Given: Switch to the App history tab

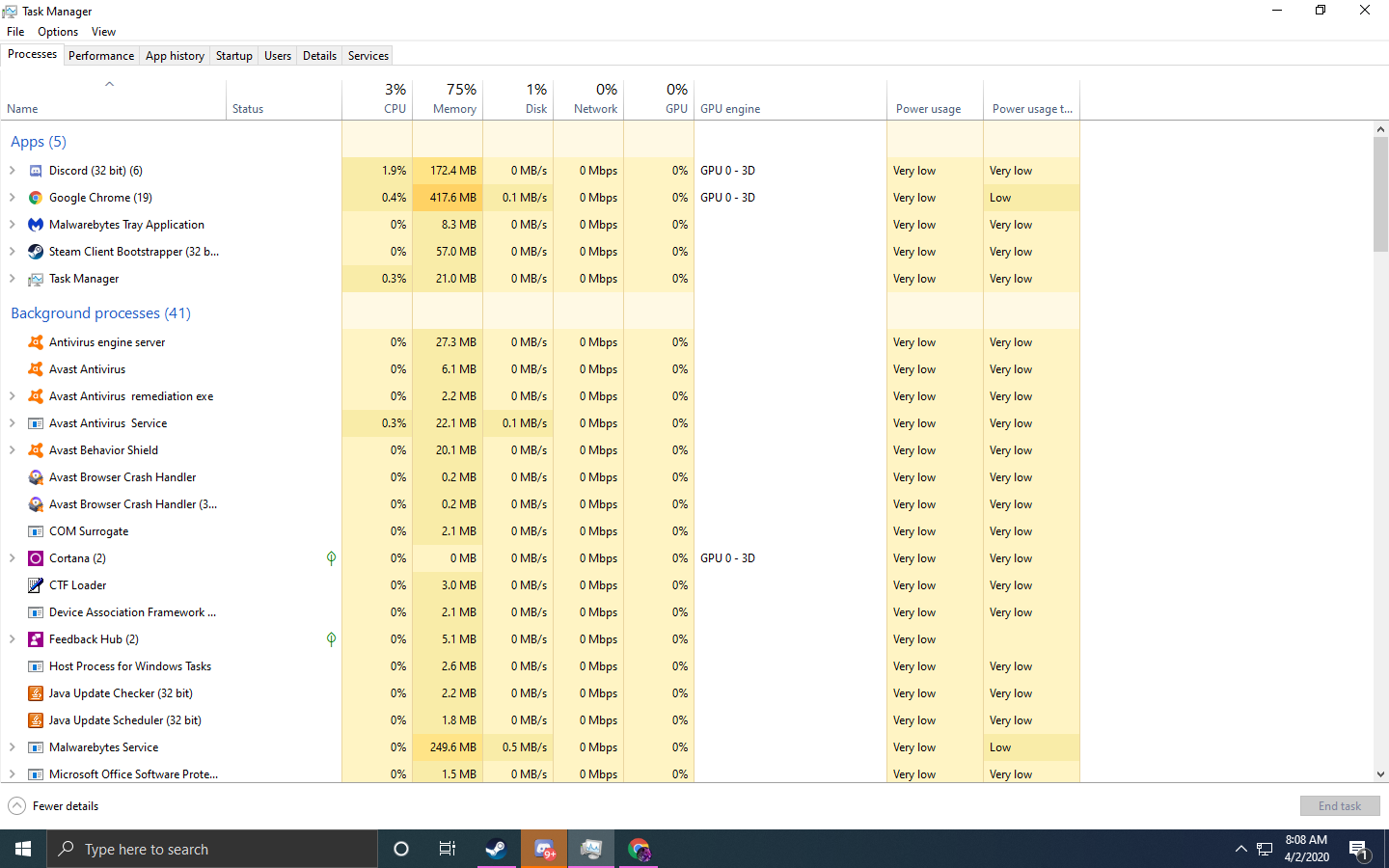Looking at the screenshot, I should coord(175,56).
